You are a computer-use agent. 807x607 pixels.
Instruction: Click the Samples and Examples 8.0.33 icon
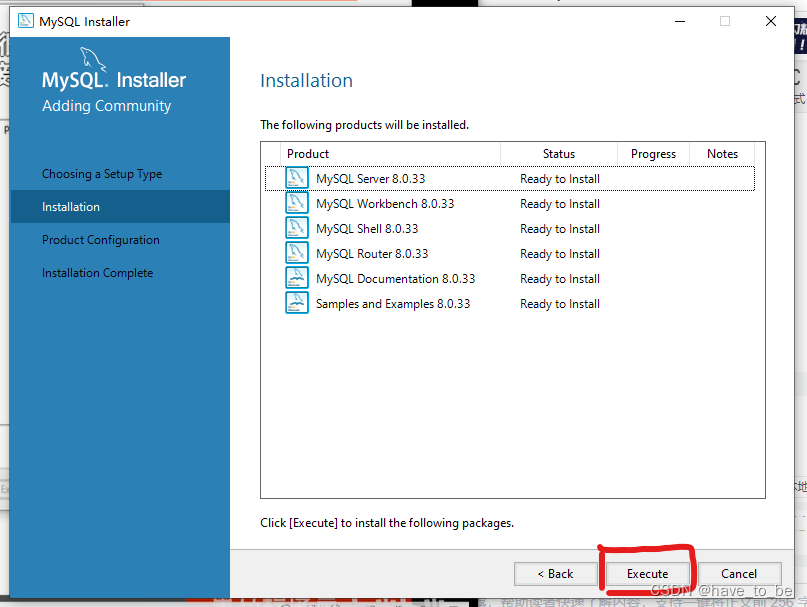tap(296, 303)
